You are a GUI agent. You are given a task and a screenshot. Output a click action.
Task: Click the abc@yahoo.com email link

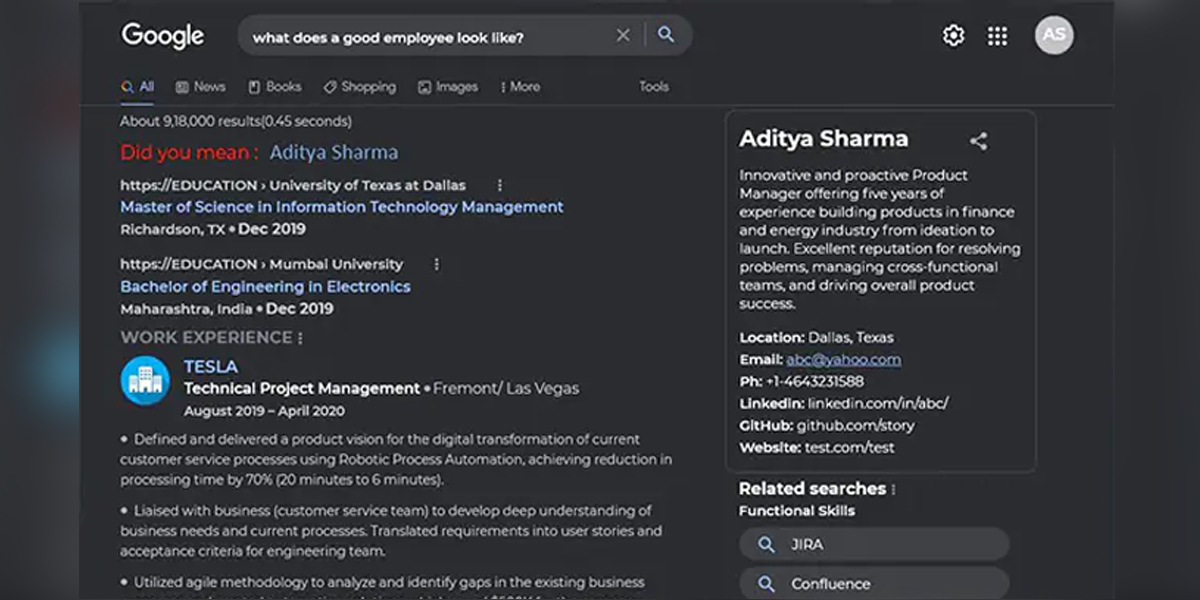[x=843, y=360]
